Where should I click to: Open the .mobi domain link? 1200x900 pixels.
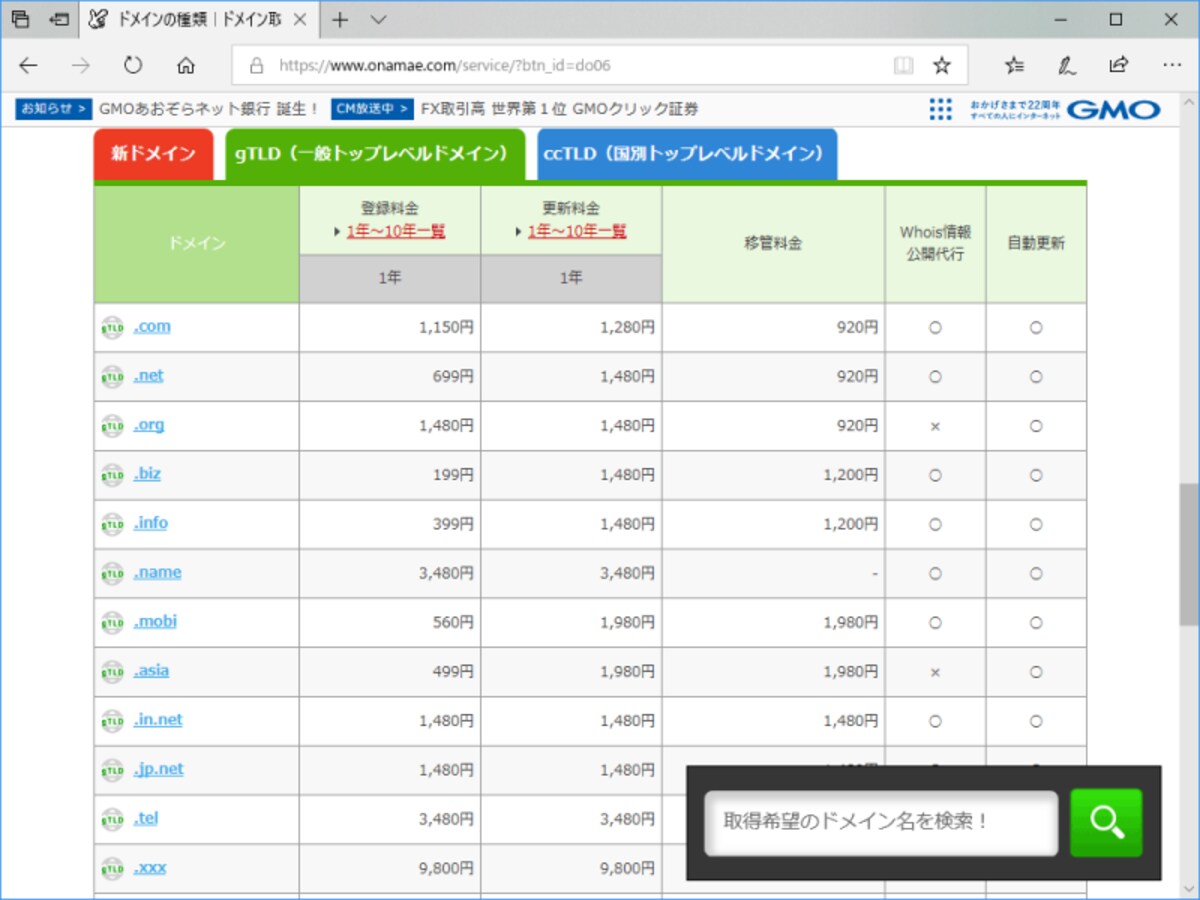[155, 621]
